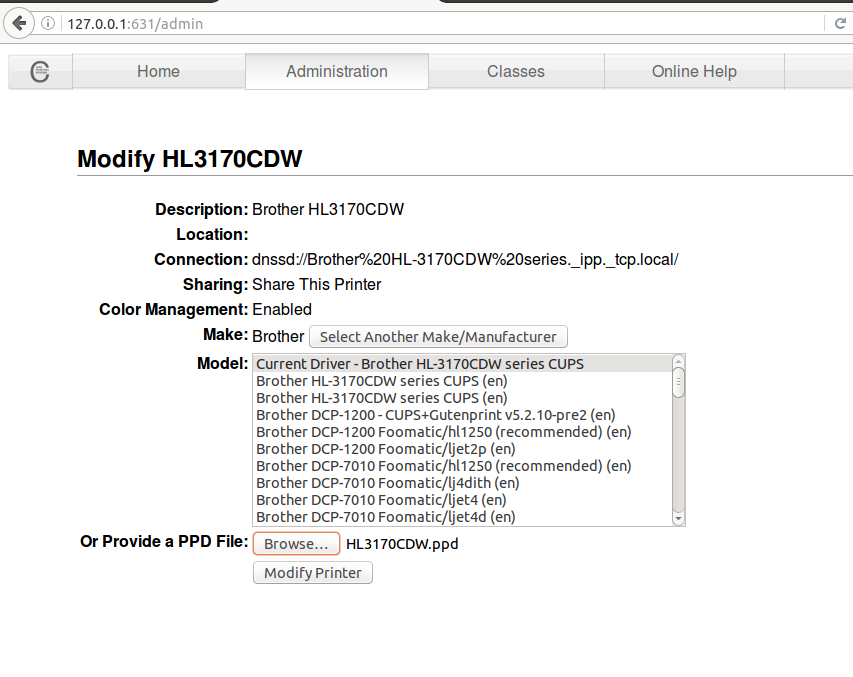Select Brother DCP-7010 Foomatic/ljet4 (en) model

(462, 500)
